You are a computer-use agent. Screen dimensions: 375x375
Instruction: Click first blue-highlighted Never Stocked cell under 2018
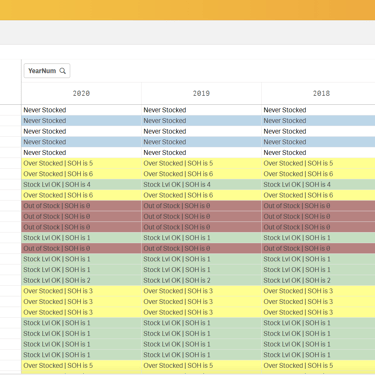click(x=318, y=121)
